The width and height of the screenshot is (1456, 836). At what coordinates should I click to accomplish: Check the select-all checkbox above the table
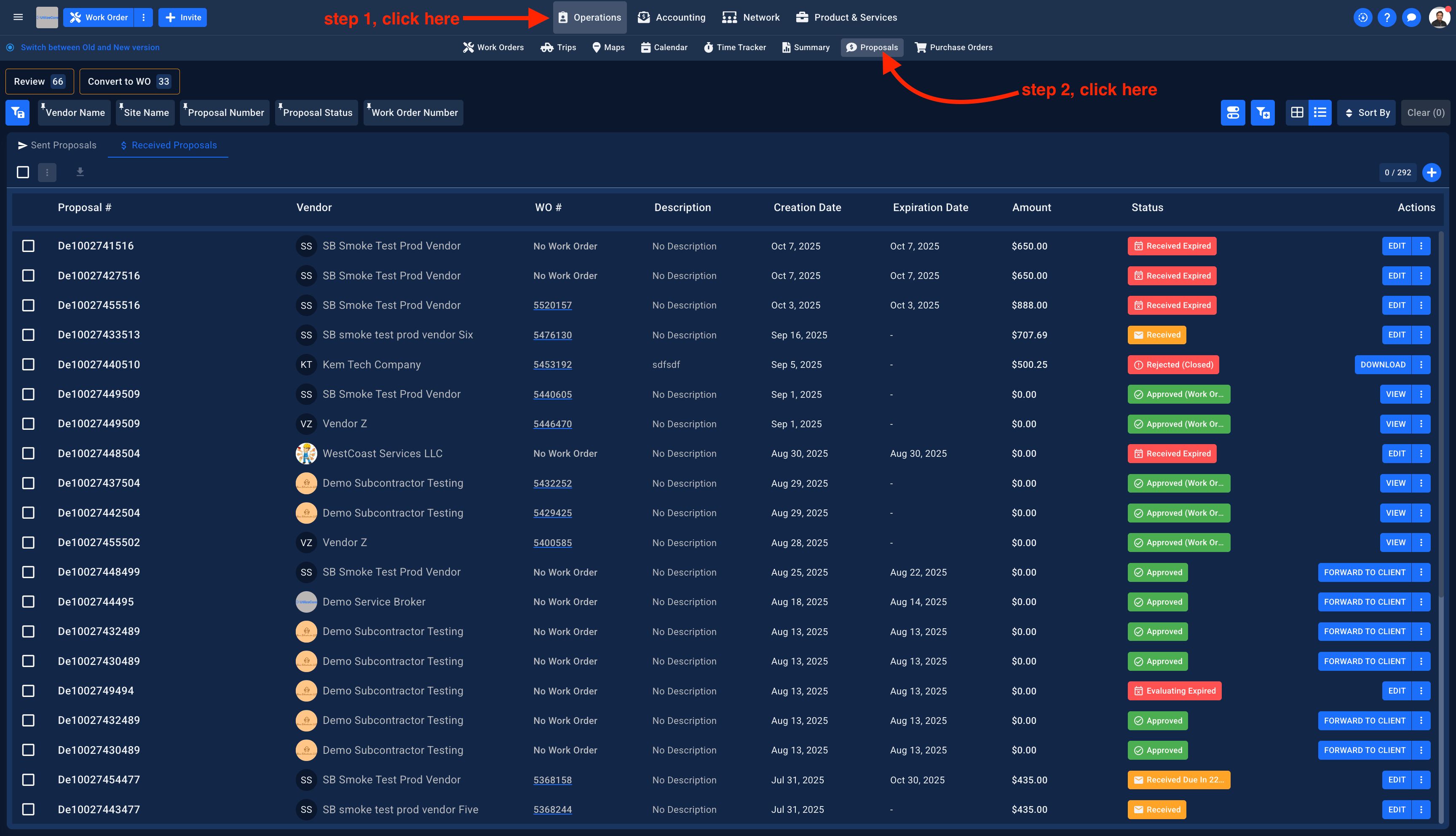23,172
